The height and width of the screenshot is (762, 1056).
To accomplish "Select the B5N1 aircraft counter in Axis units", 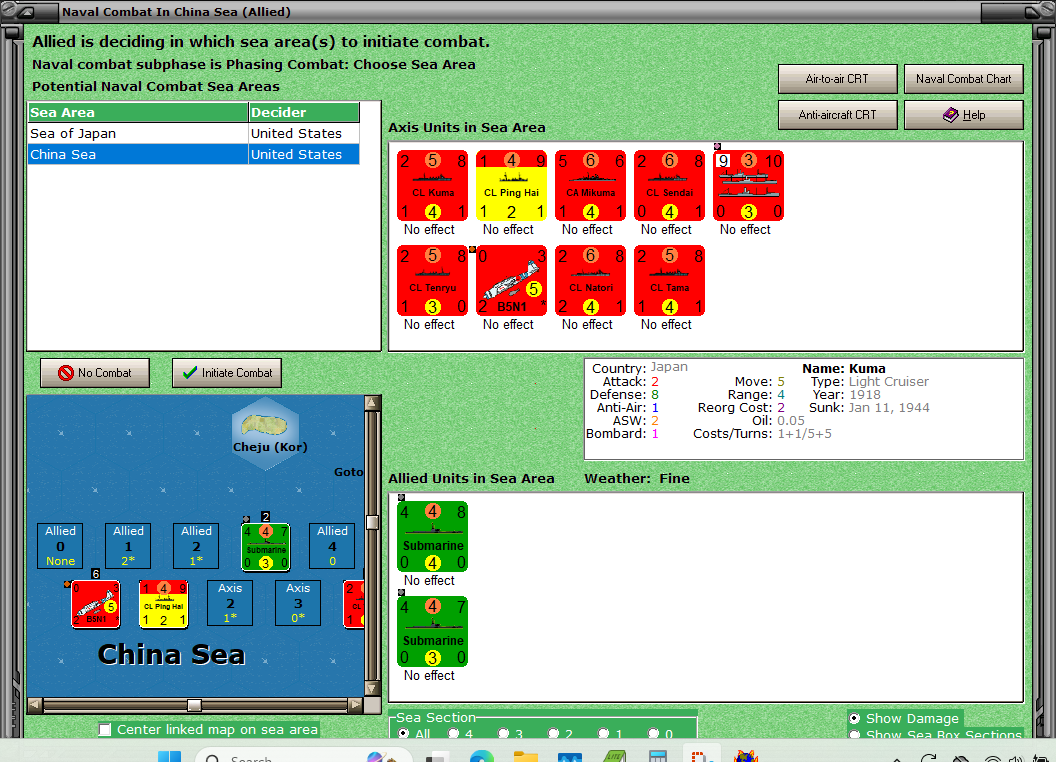I will (x=511, y=280).
